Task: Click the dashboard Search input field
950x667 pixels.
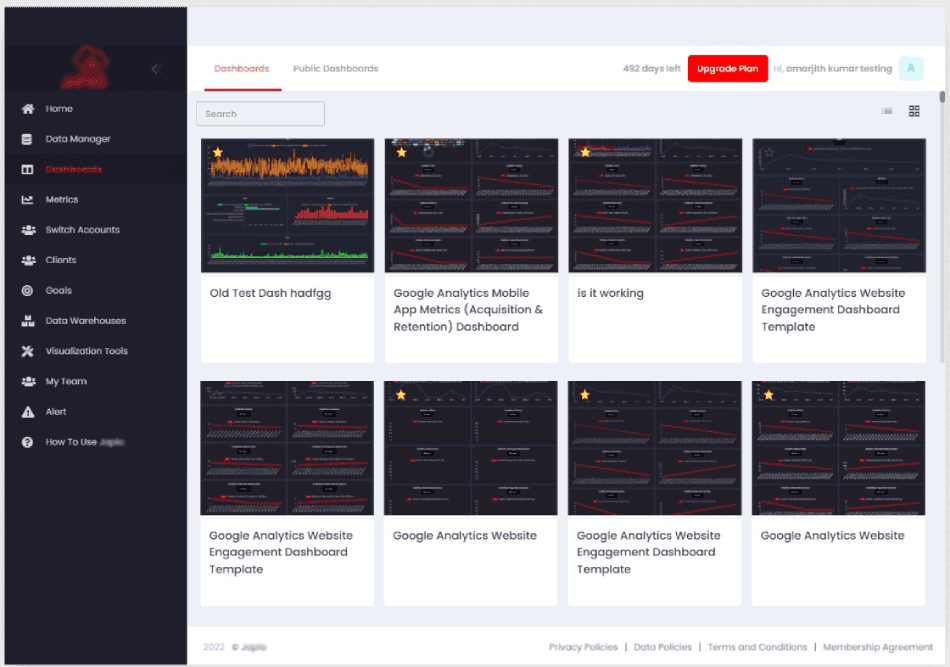Action: pyautogui.click(x=260, y=114)
